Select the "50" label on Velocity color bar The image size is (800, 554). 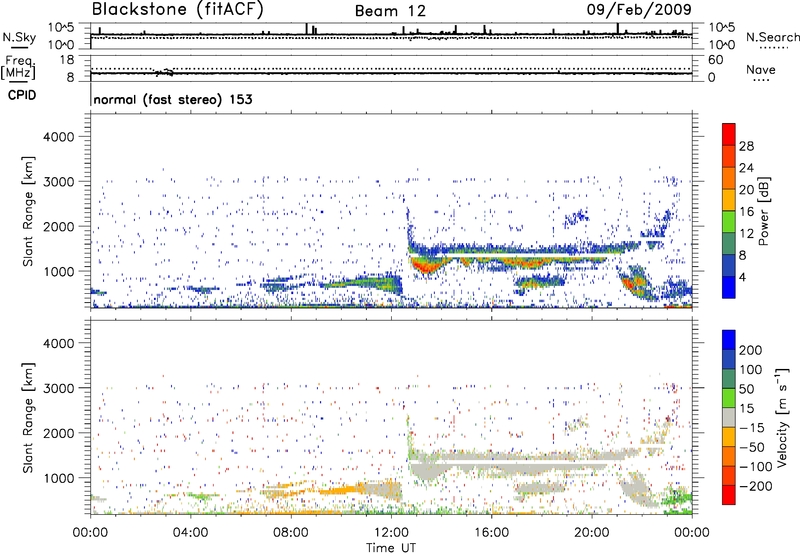click(746, 389)
